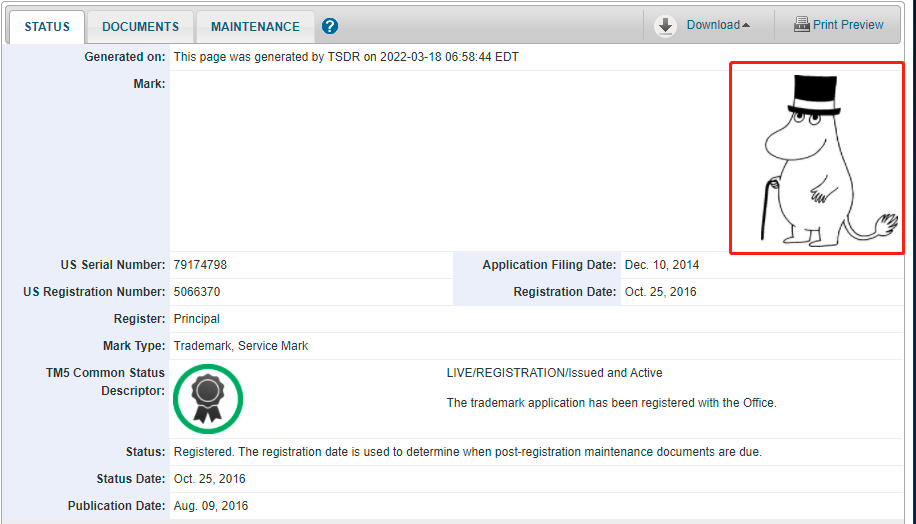Click the Status Date value Oct. 25, 2016
This screenshot has width=916, height=524.
210,479
